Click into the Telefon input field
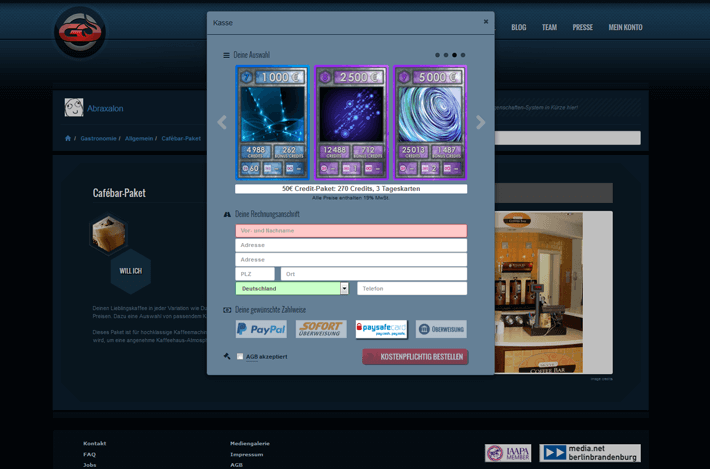Viewport: 710px width, 469px height. (412, 288)
